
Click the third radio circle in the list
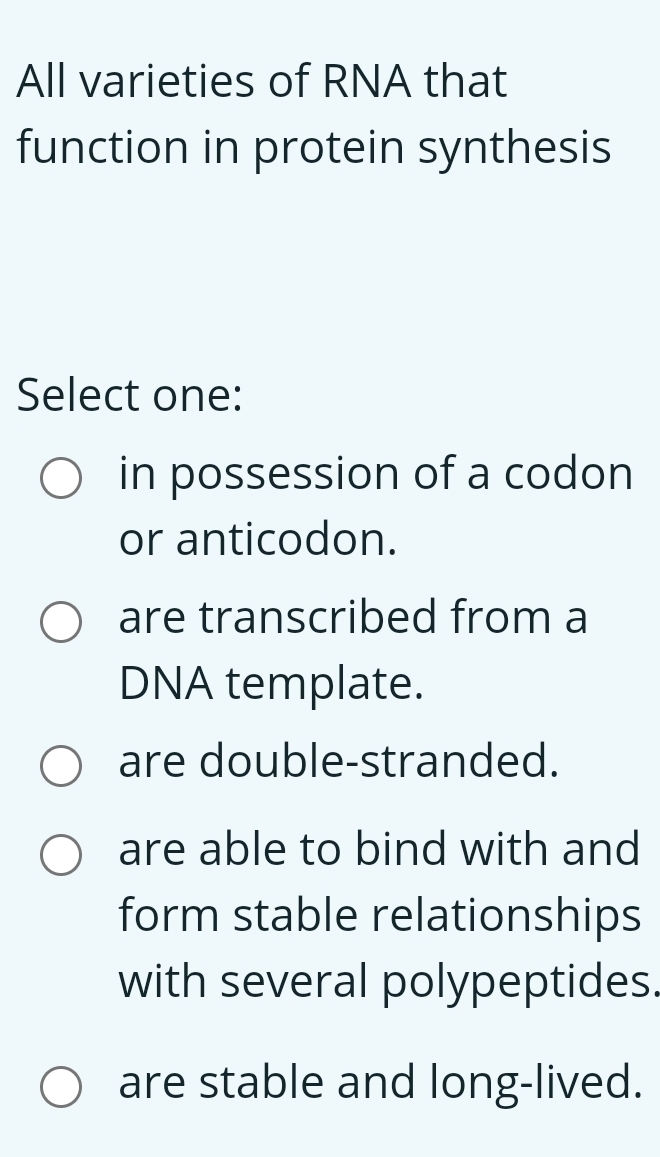(61, 766)
